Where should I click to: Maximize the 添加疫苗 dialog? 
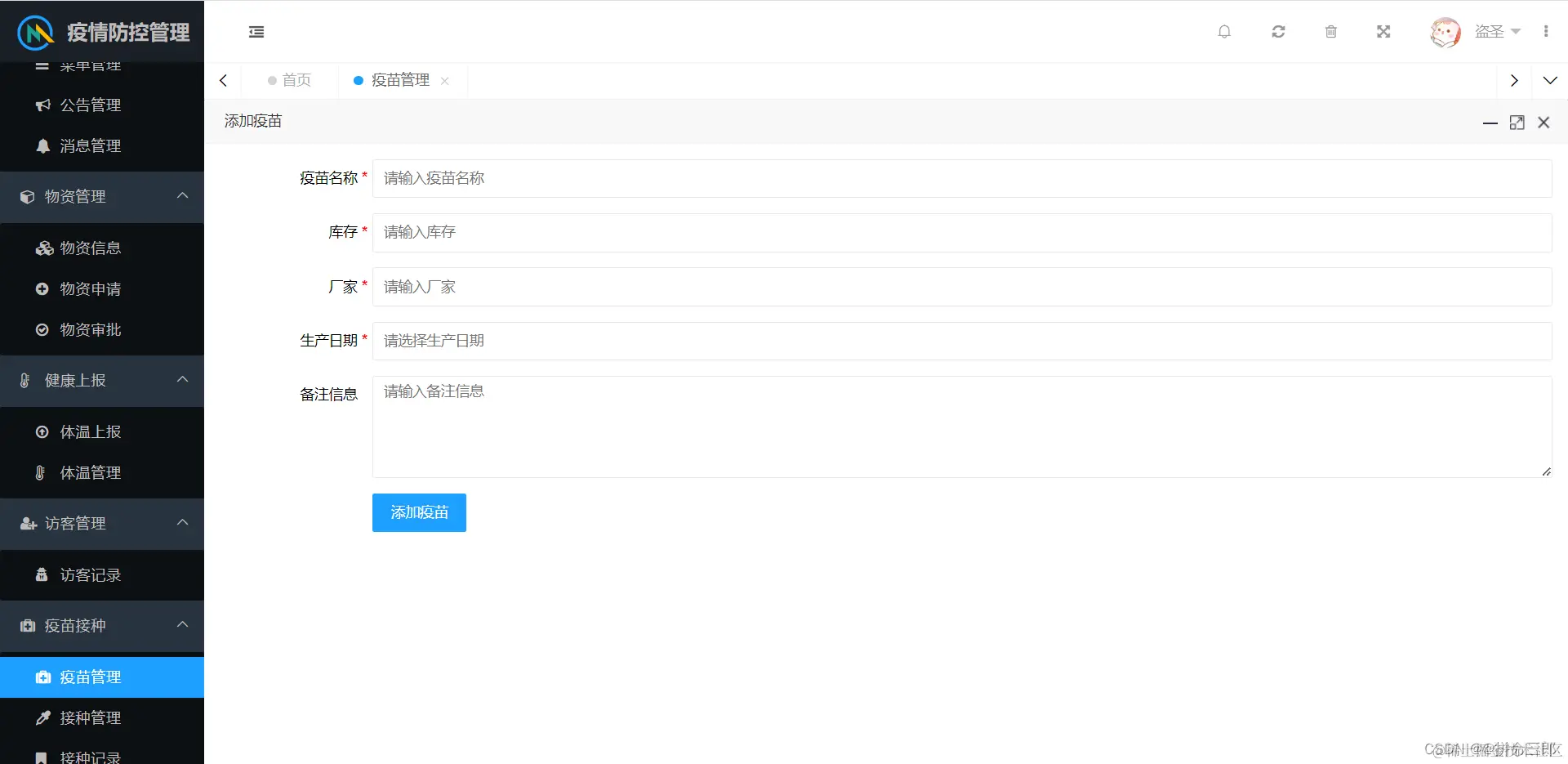[1517, 123]
